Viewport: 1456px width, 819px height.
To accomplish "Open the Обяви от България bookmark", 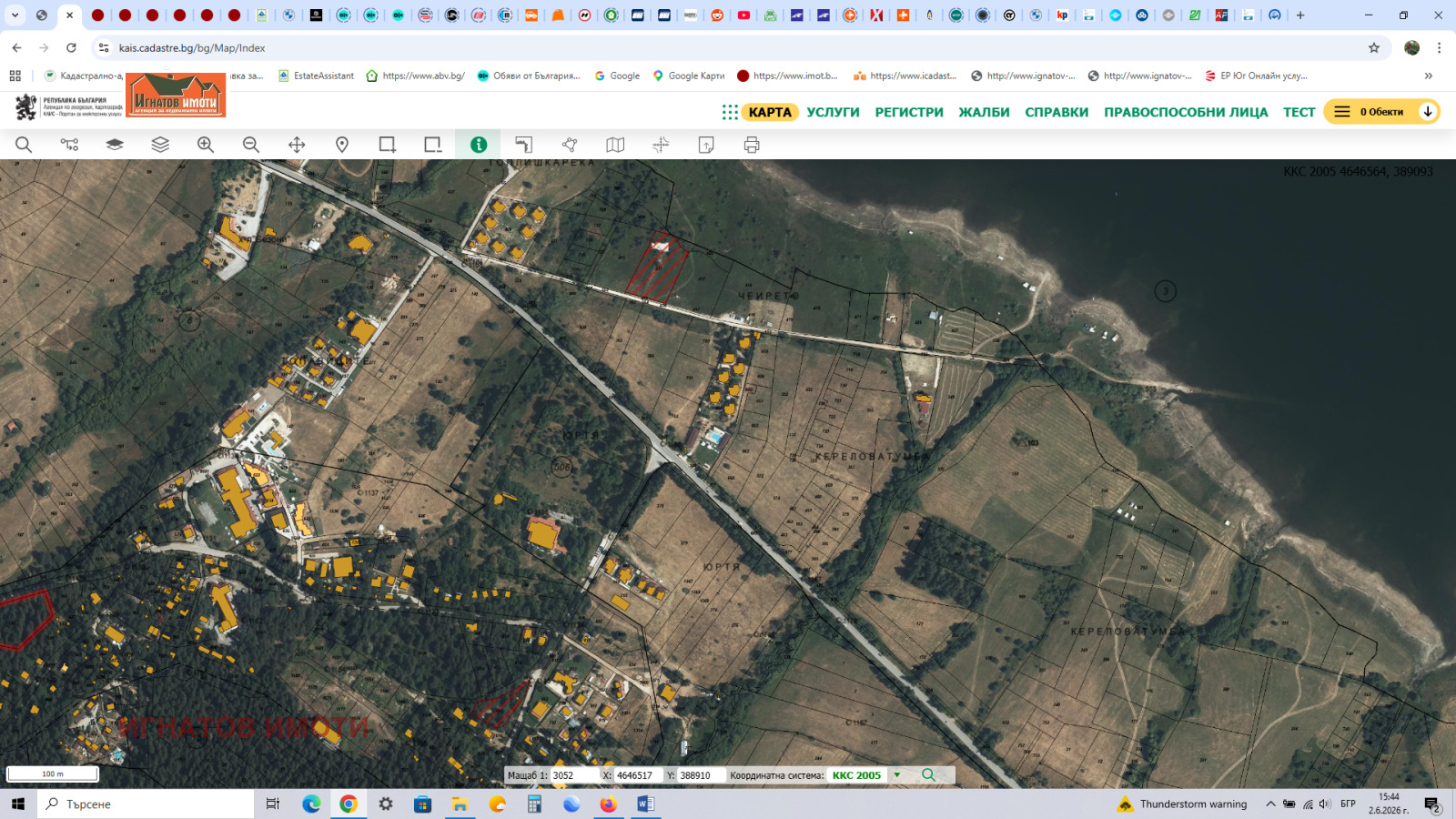I will coord(529,76).
